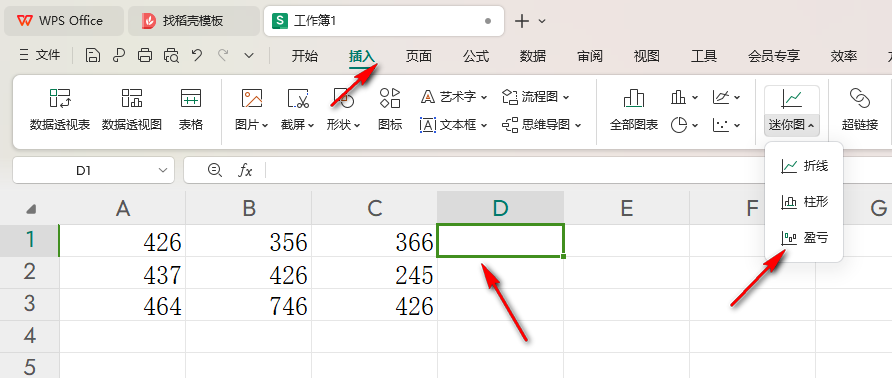Switch to the 工具 ribbon tab
This screenshot has height=378, width=892.
point(704,56)
